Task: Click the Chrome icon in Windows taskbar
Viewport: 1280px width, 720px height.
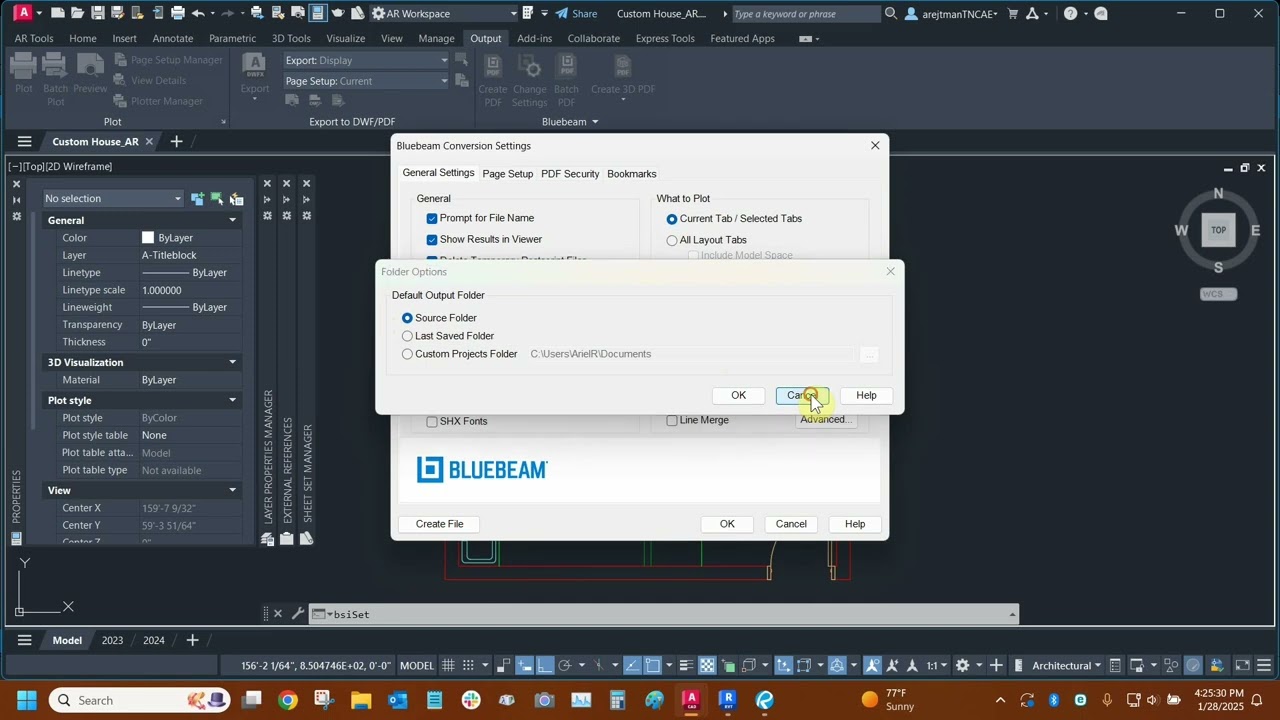Action: pos(288,700)
